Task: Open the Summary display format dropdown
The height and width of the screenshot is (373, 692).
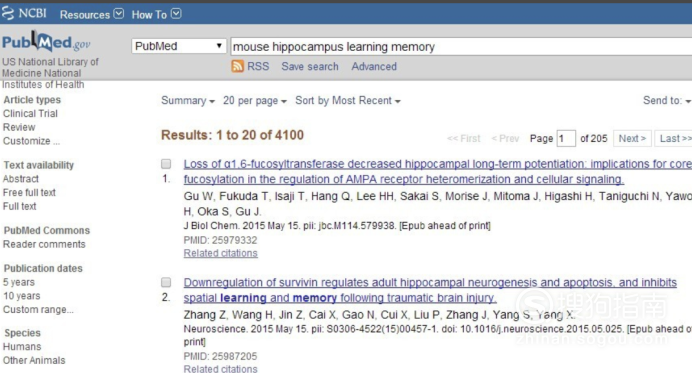Action: pos(188,101)
